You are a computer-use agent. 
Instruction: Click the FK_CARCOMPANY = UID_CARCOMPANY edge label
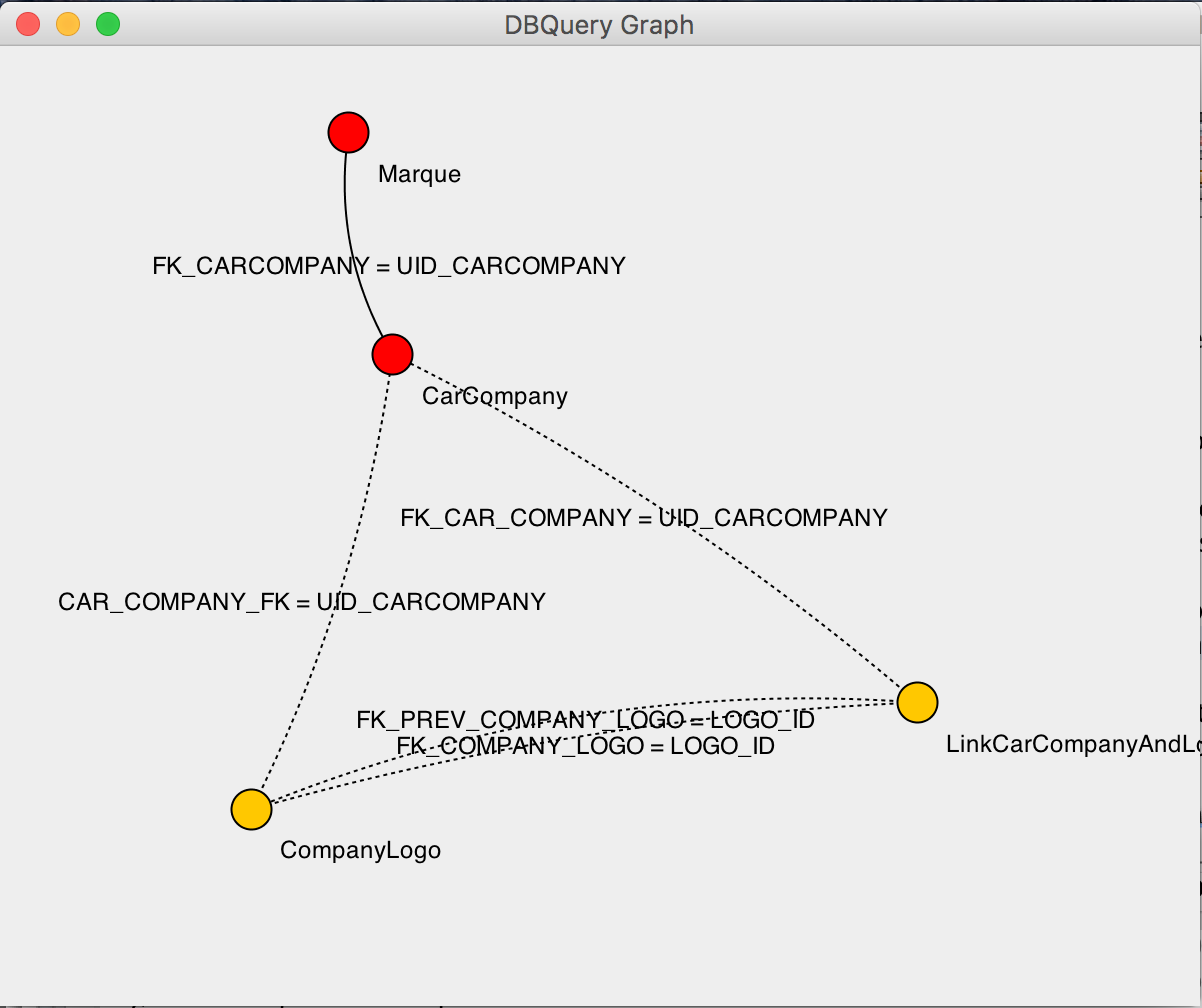[389, 266]
